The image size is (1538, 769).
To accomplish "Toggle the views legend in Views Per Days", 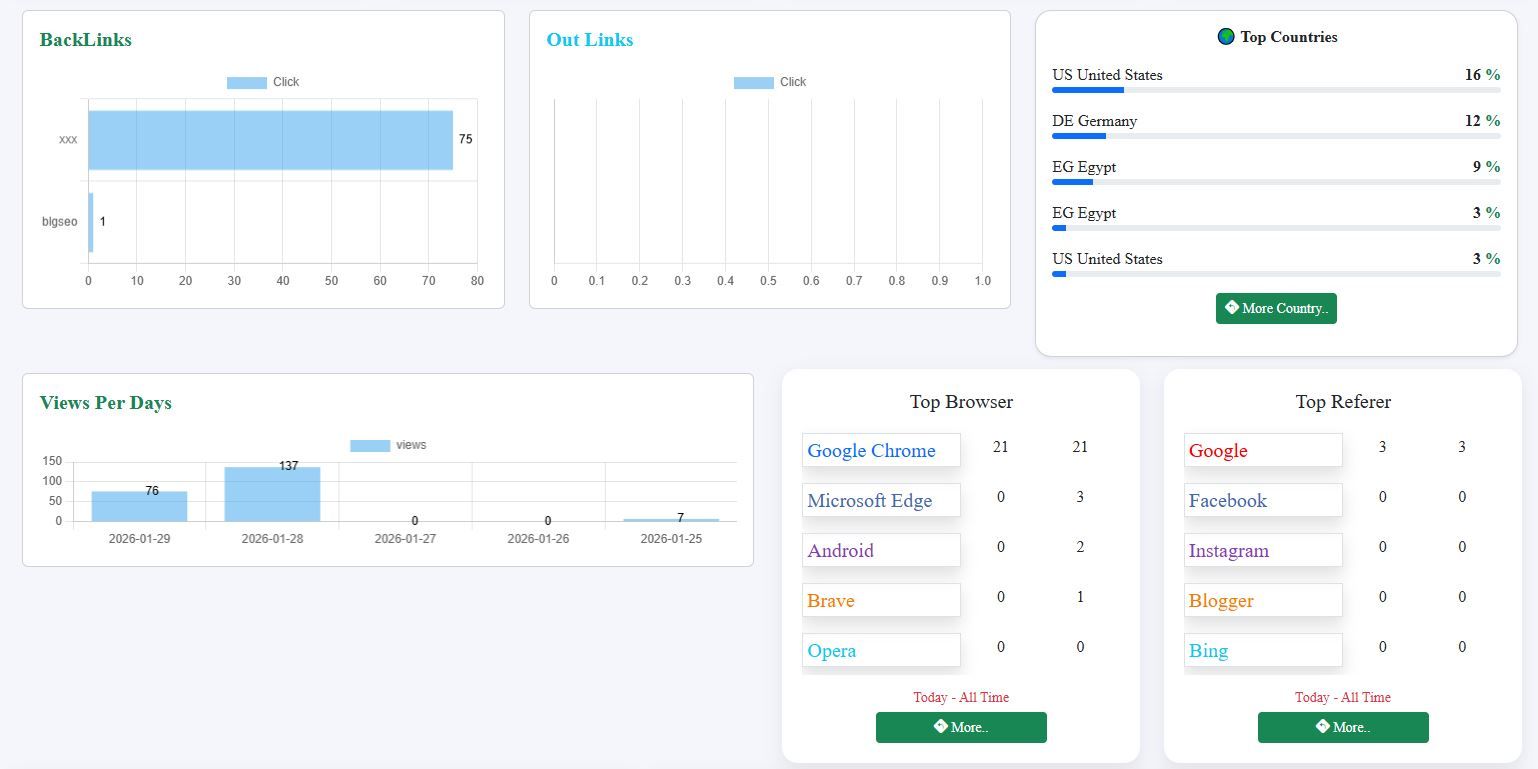I will 388,445.
